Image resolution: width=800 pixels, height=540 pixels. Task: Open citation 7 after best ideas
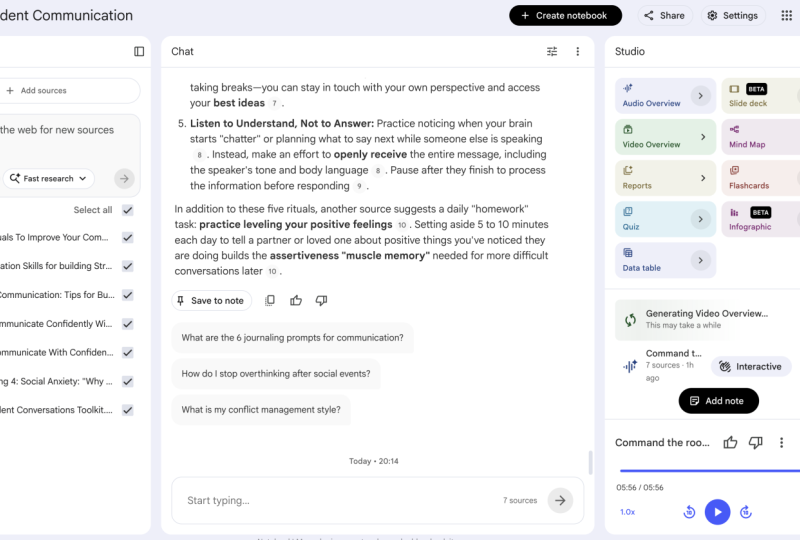point(274,103)
